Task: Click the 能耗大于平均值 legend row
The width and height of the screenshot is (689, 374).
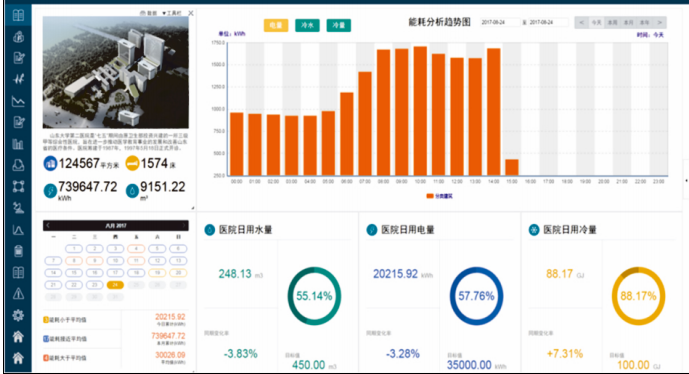Action: click(65, 358)
